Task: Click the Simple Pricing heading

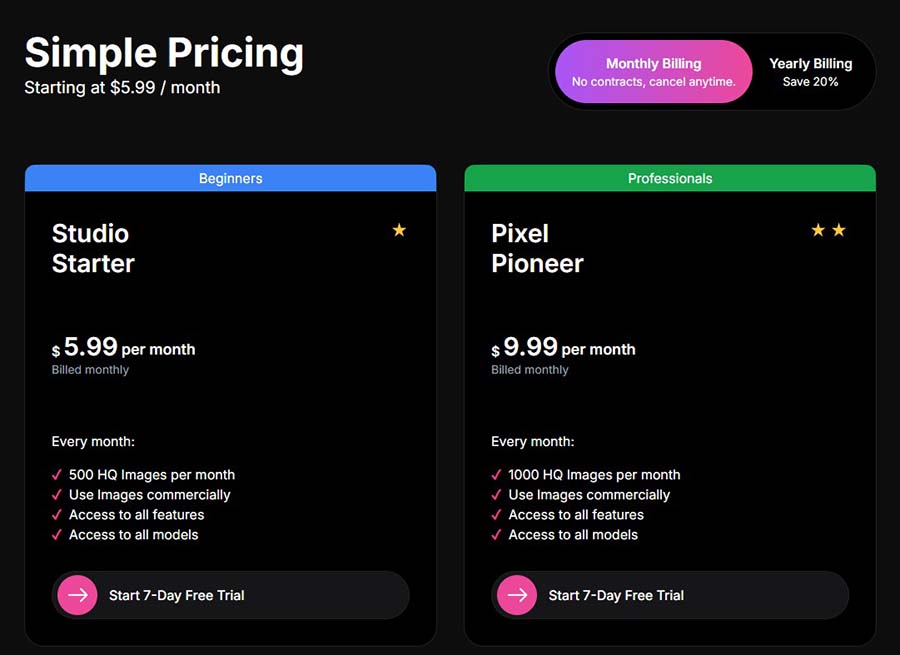Action: [164, 53]
